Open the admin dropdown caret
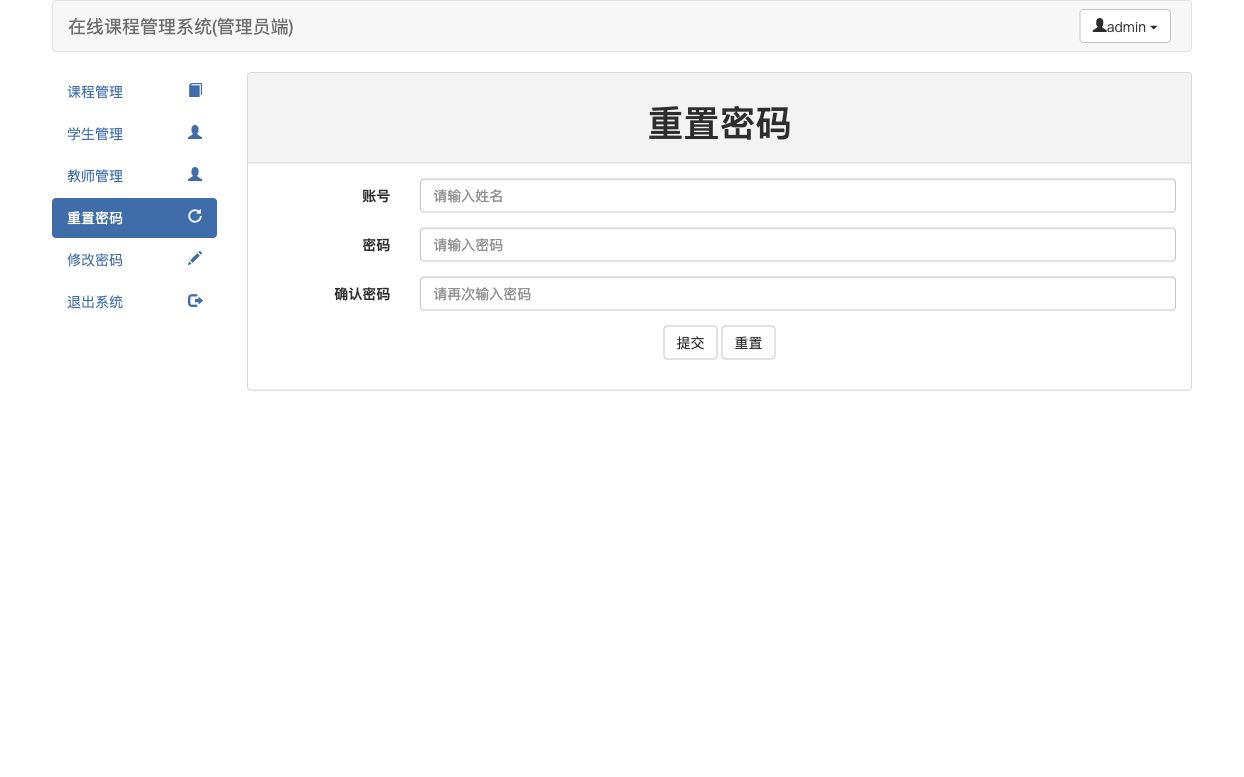1244x777 pixels. [x=1153, y=28]
